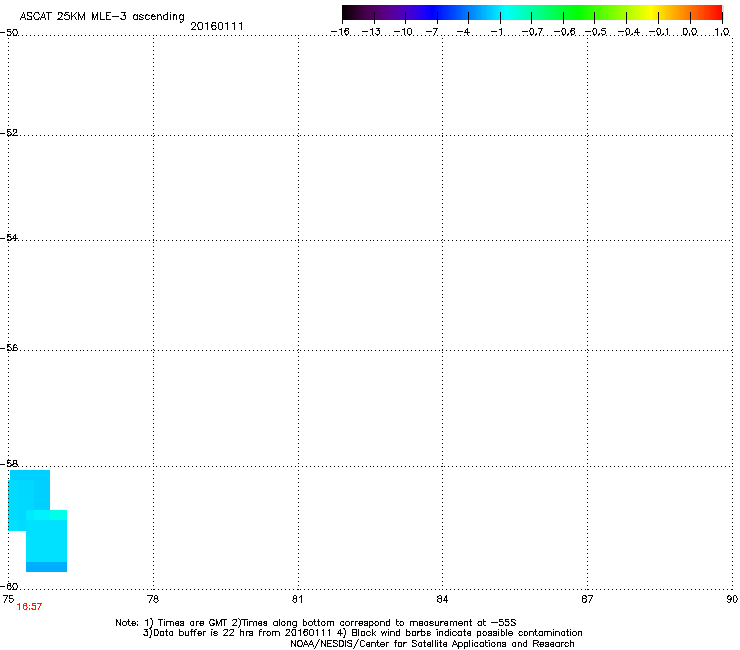Screen dimensions: 740x650
Task: Click the cyan data swath near -58 latitude
Action: point(38,521)
